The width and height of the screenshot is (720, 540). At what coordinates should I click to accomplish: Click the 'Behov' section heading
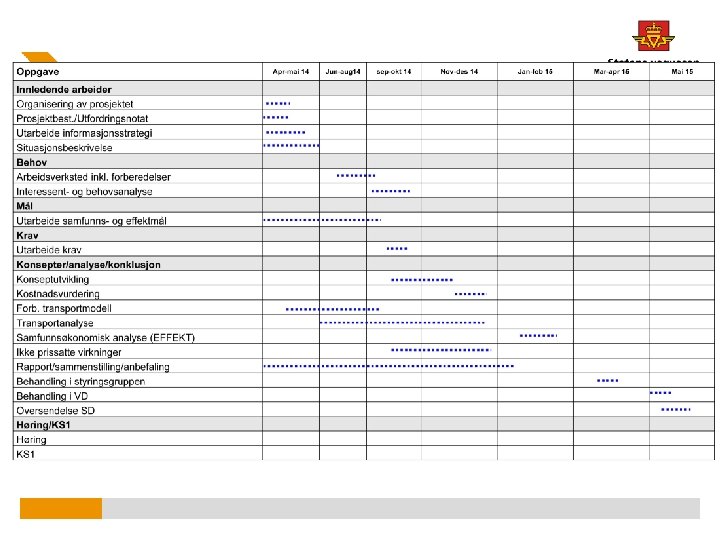[x=32, y=163]
